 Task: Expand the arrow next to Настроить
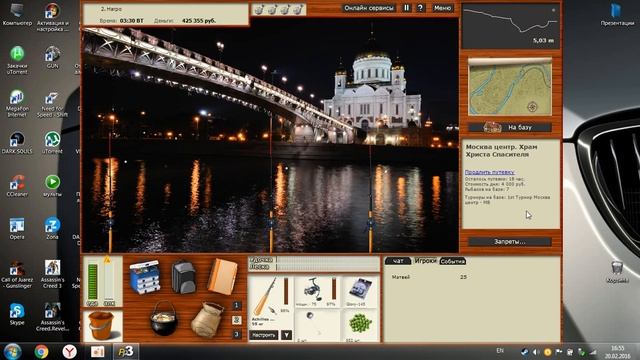(x=287, y=335)
